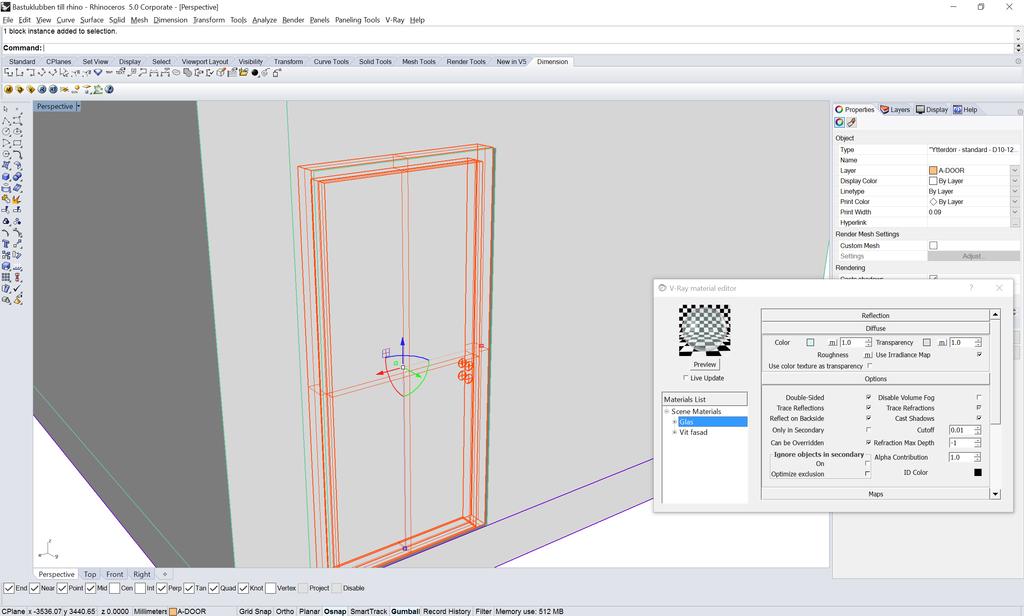This screenshot has height=616, width=1024.
Task: Select the Circle tool in left sidebar
Action: click(x=6, y=131)
